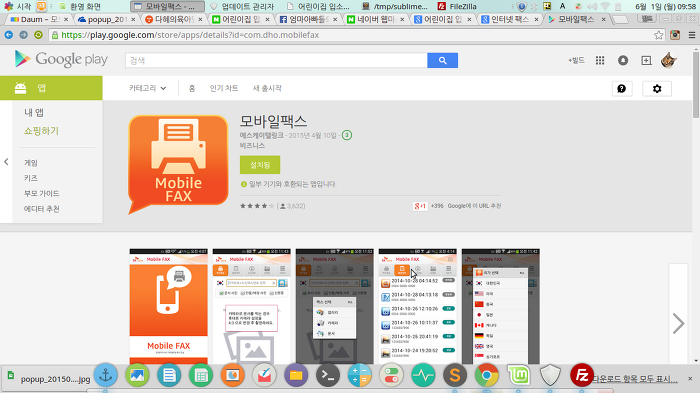Screen dimensions: 700x393
Task: Show next screenshots with right chevron
Action: click(x=678, y=323)
